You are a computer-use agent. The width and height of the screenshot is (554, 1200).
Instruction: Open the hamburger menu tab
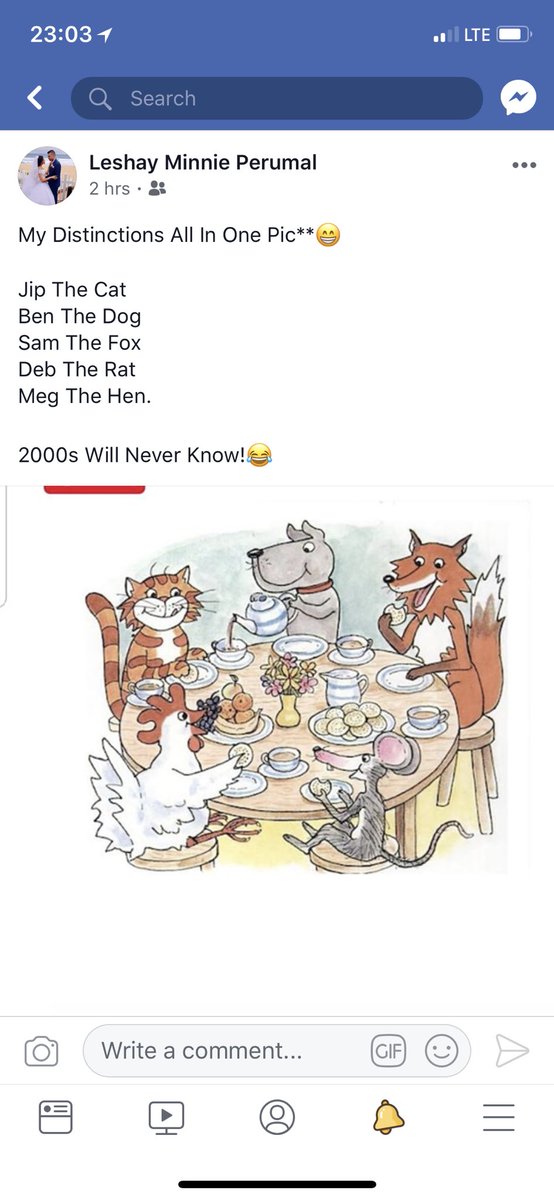498,1116
